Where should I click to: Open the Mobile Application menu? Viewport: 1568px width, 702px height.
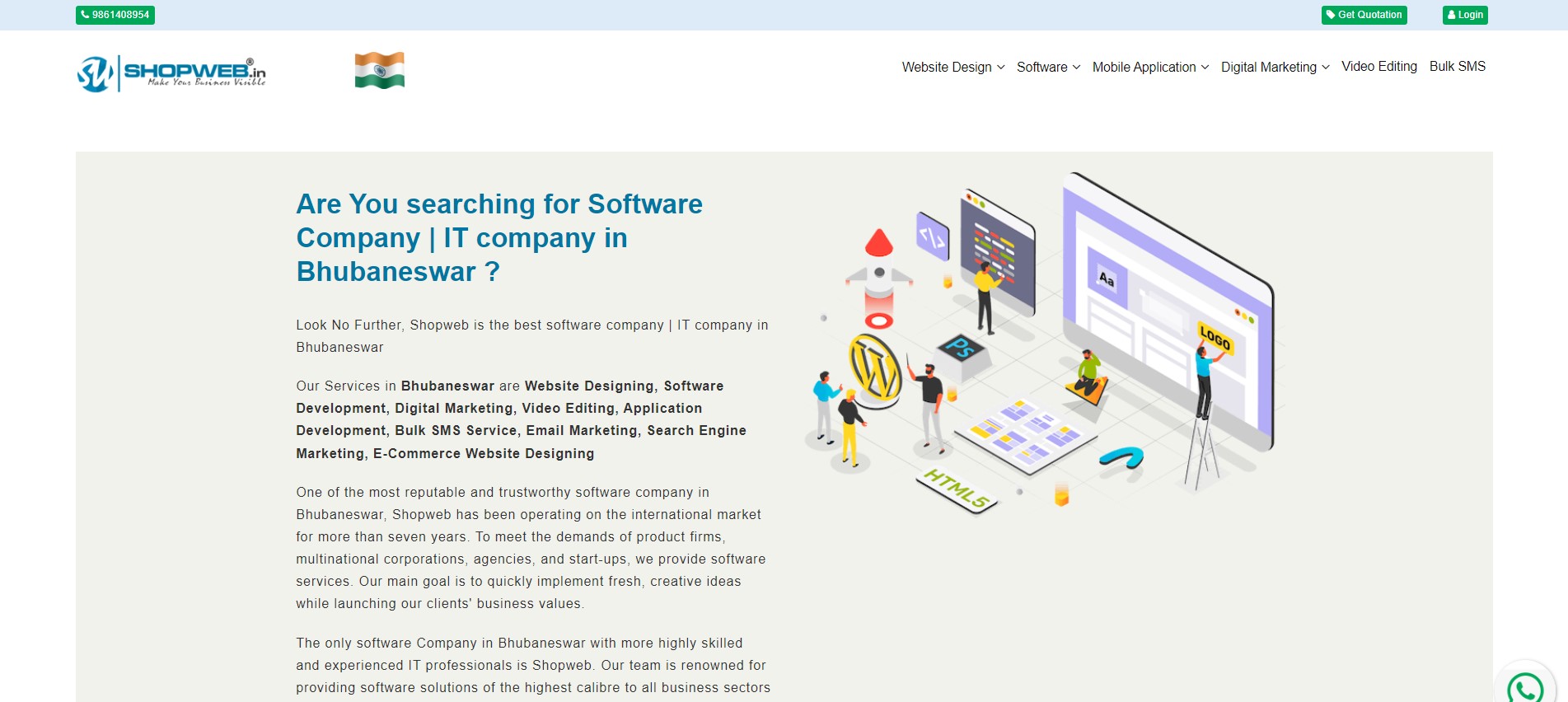pyautogui.click(x=1144, y=67)
